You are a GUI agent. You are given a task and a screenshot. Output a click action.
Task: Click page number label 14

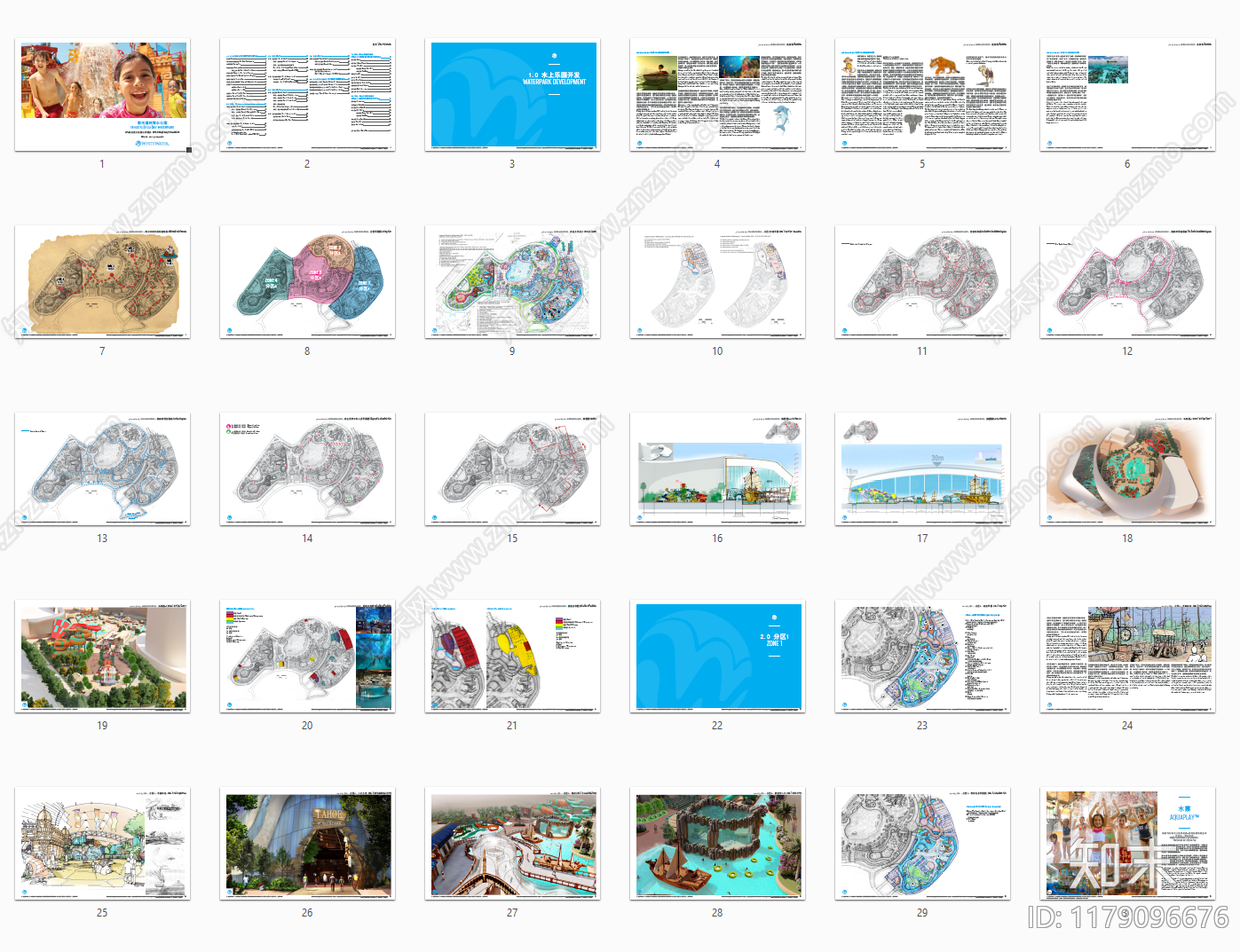(x=307, y=539)
